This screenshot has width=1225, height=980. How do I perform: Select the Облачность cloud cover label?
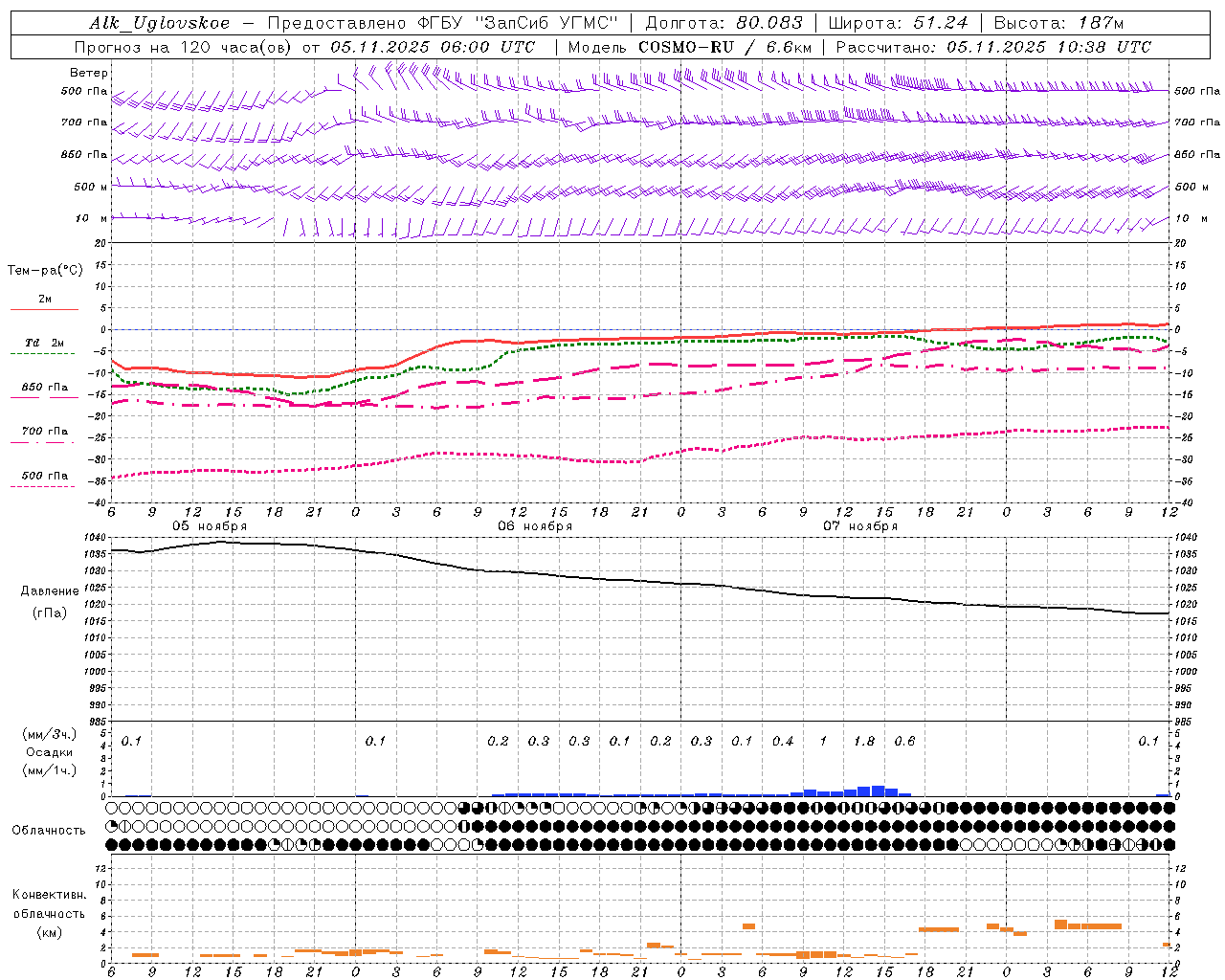click(x=49, y=831)
